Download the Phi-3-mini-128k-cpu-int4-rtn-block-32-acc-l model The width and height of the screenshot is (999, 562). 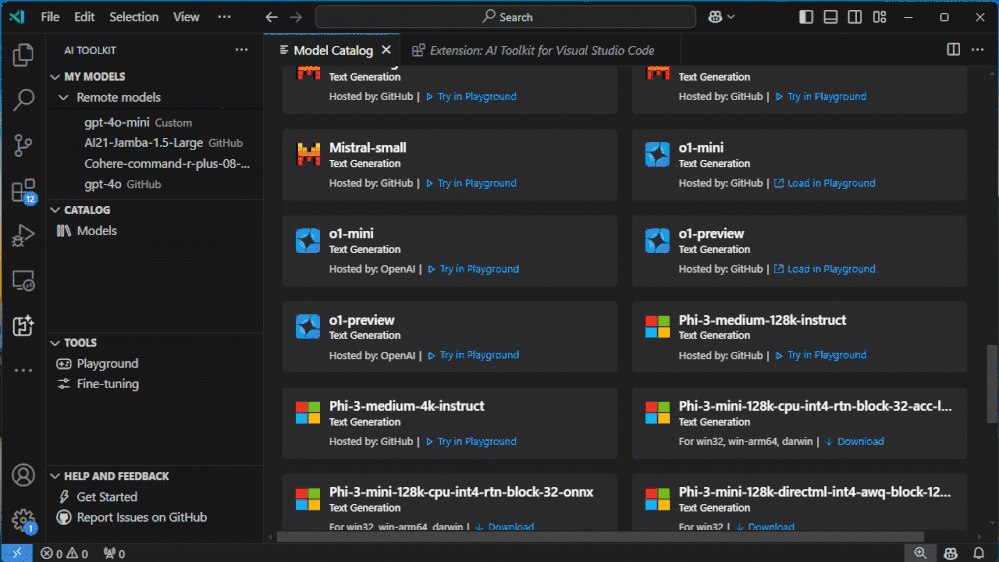tap(860, 442)
